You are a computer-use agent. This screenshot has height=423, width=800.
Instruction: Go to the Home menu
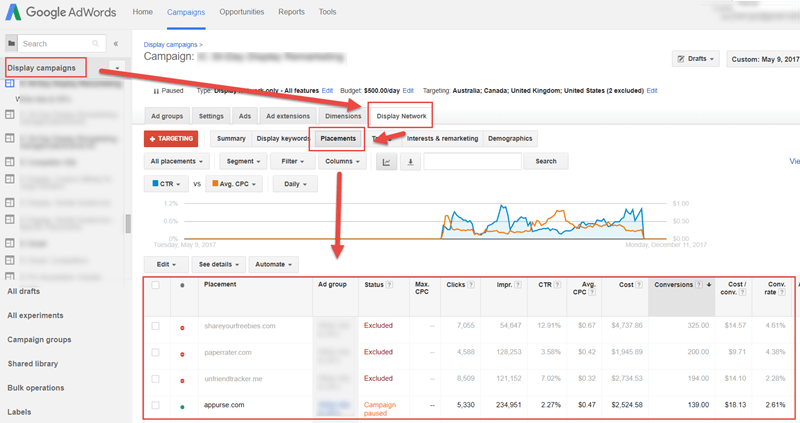tap(142, 12)
